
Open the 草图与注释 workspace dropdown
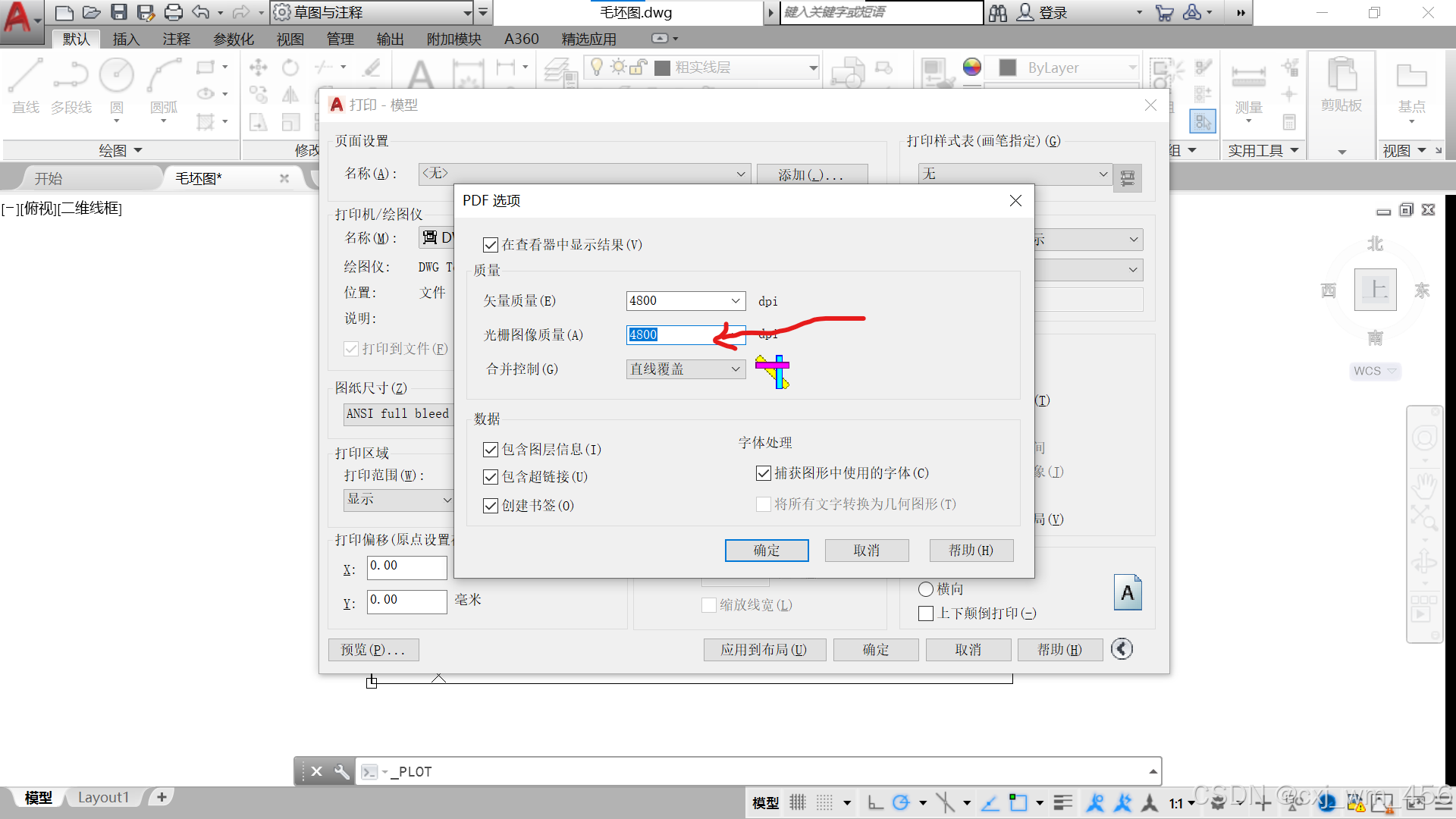[467, 12]
